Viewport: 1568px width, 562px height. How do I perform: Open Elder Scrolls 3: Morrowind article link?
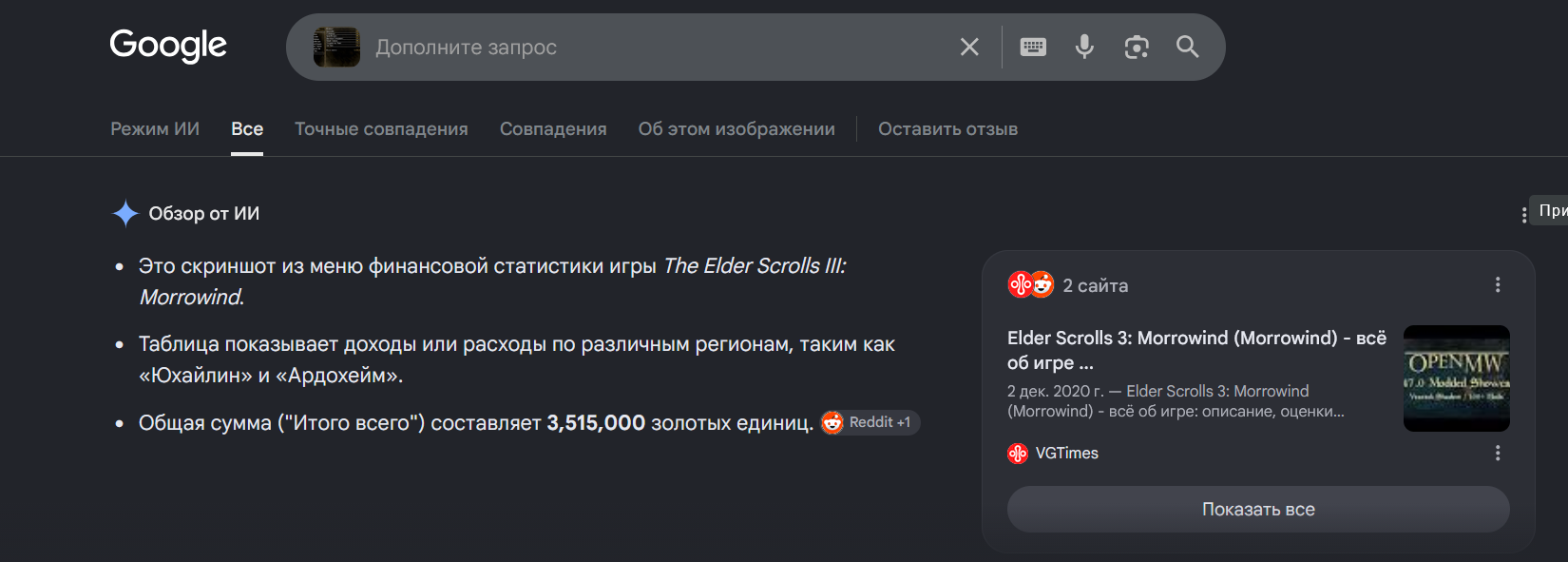[x=1196, y=350]
